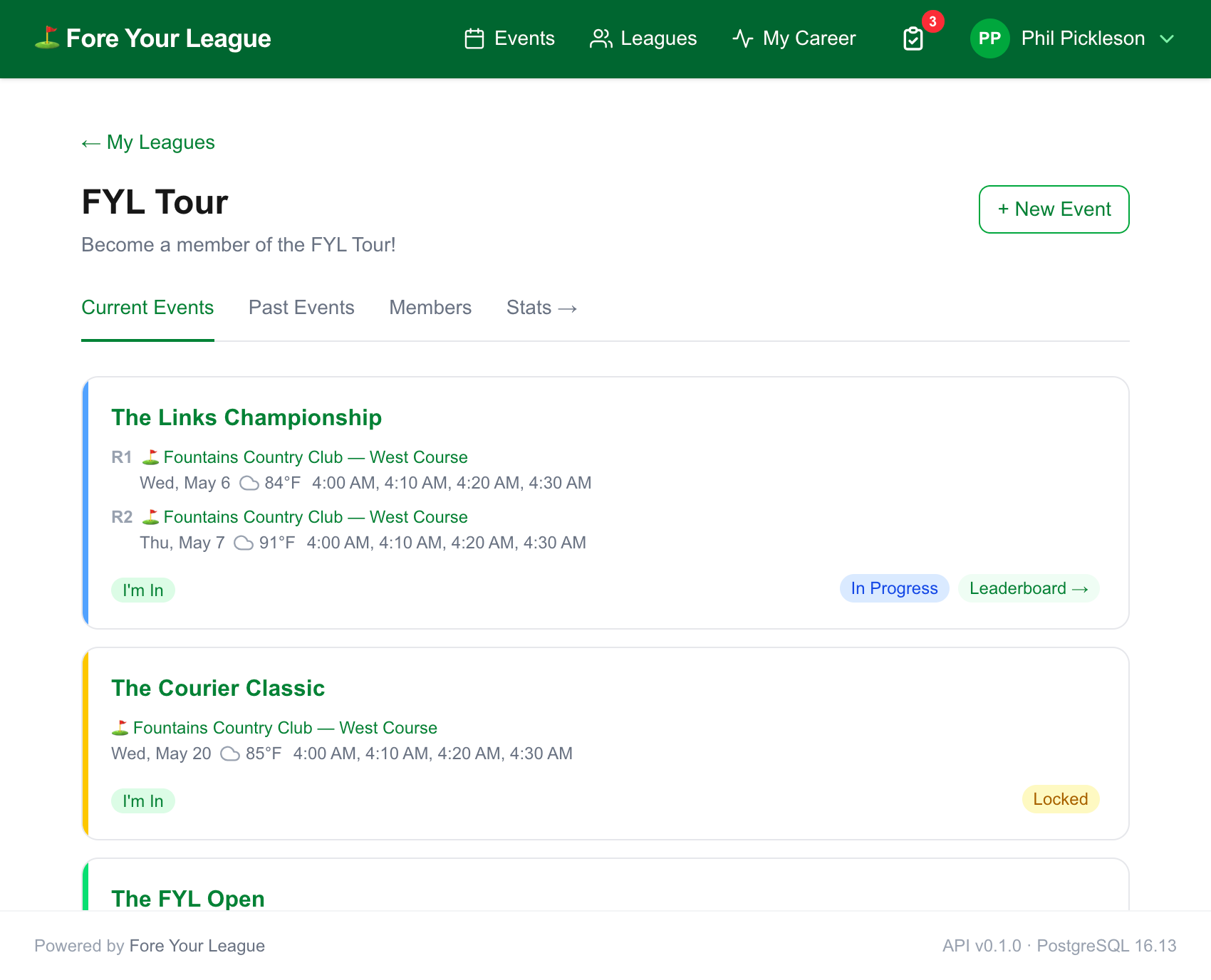The height and width of the screenshot is (980, 1211).
Task: Open the Leaderboard for Links Championship
Action: 1029,588
